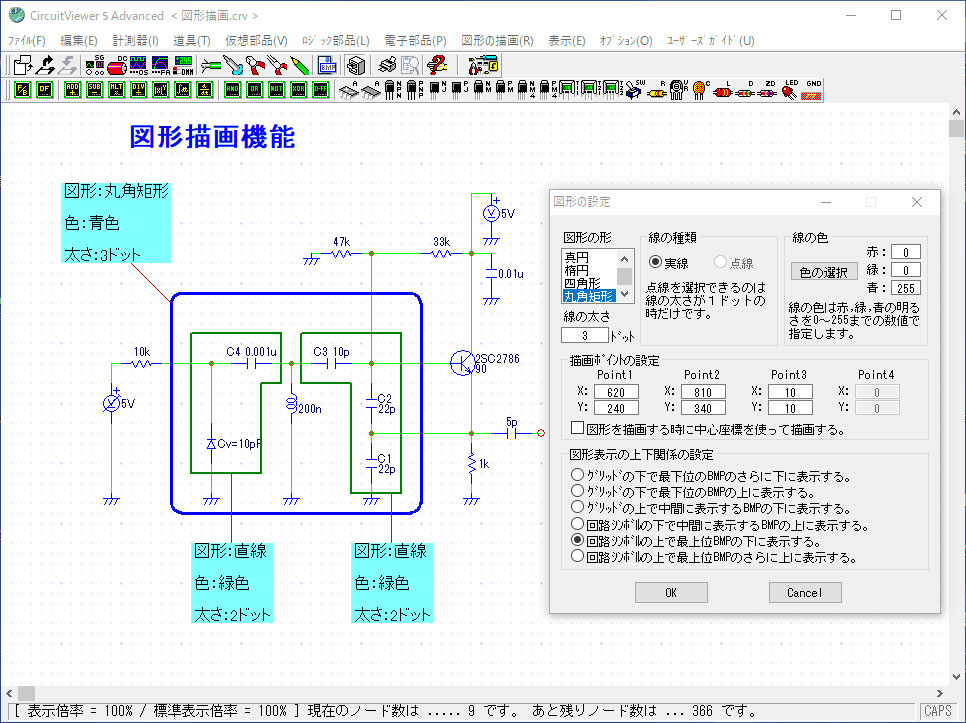Pick the soldering iron tool

[x=233, y=65]
